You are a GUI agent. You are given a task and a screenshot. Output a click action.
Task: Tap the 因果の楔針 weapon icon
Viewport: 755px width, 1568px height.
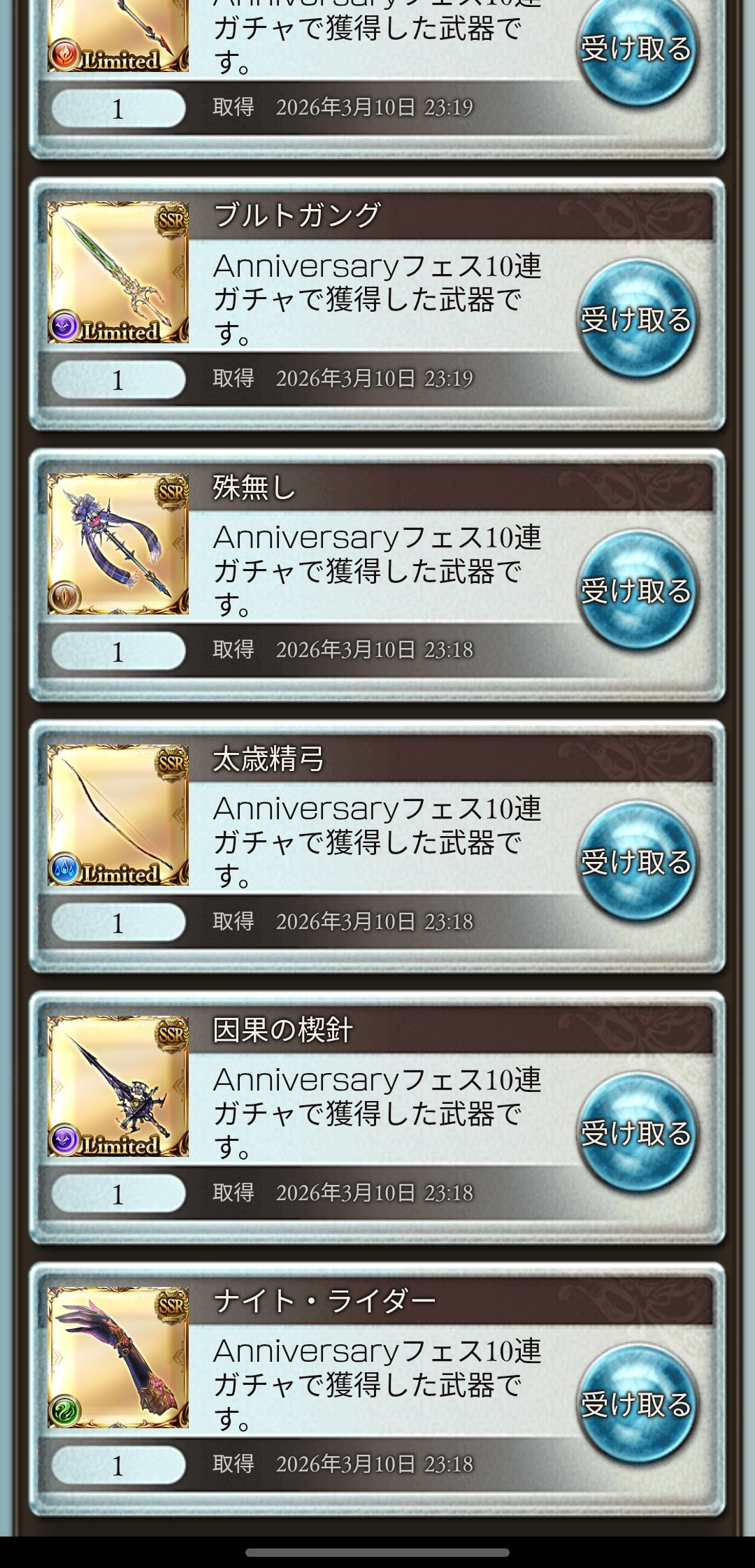[x=118, y=1086]
